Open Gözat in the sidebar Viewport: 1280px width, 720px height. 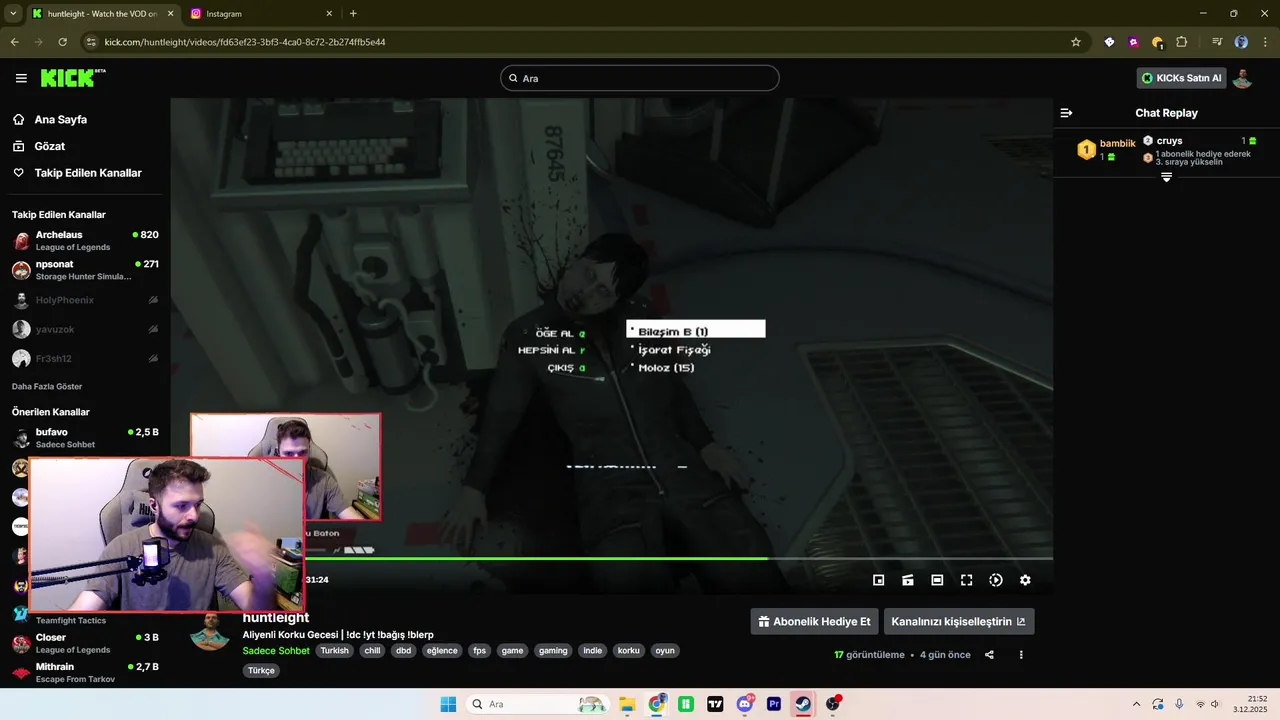click(49, 146)
